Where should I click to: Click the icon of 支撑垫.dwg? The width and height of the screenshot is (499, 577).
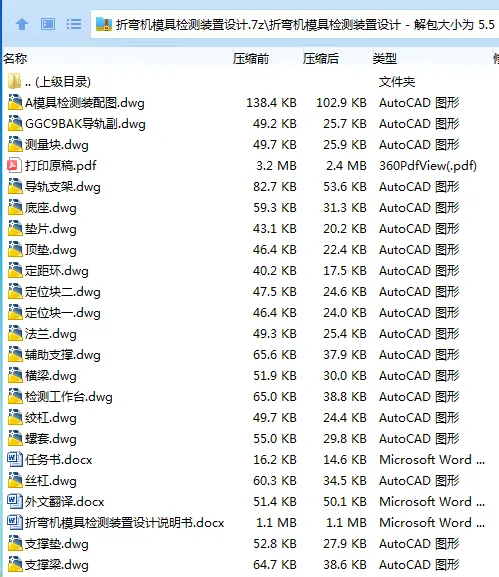pos(15,543)
